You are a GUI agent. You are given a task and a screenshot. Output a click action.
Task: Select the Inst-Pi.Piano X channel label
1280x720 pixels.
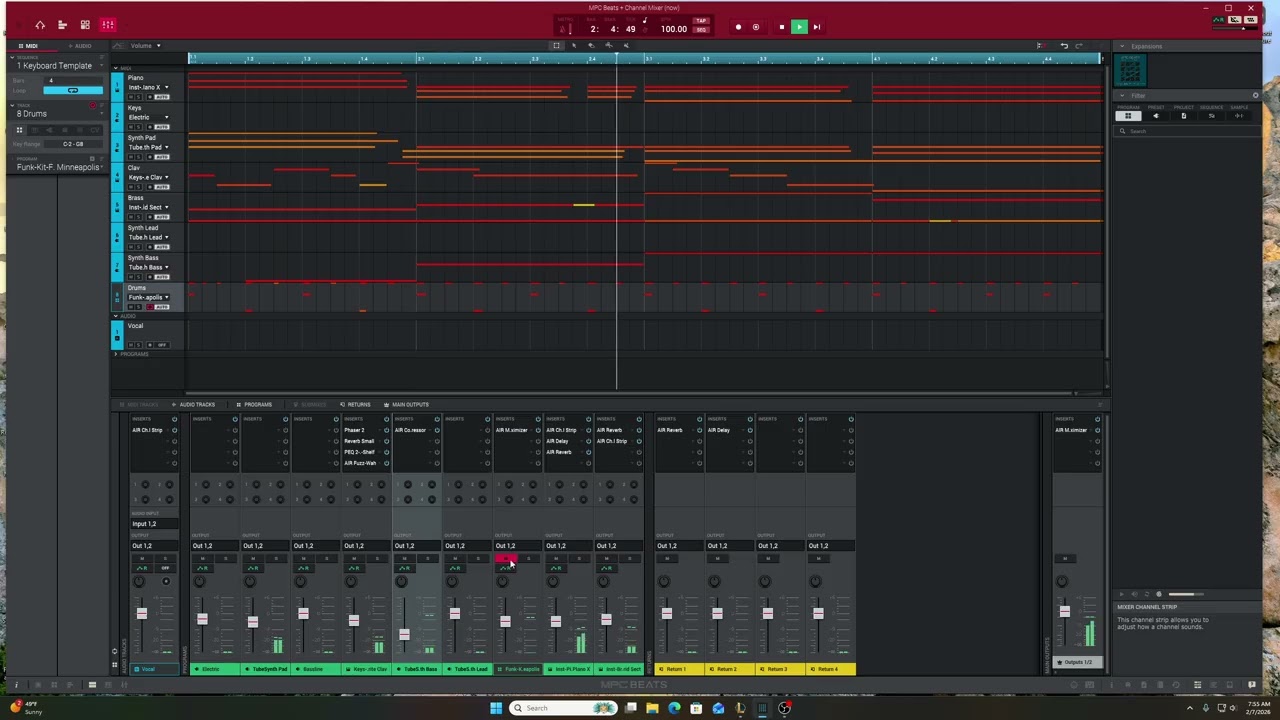569,669
